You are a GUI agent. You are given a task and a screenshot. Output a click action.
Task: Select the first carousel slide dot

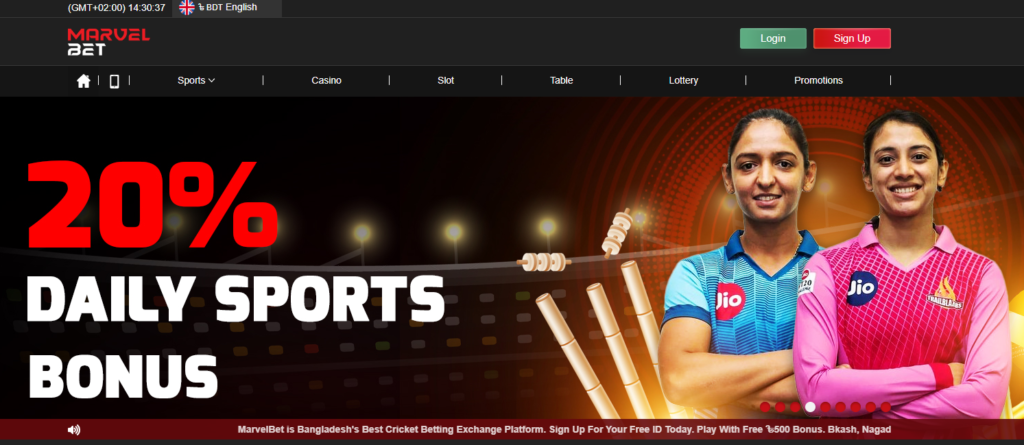point(765,407)
